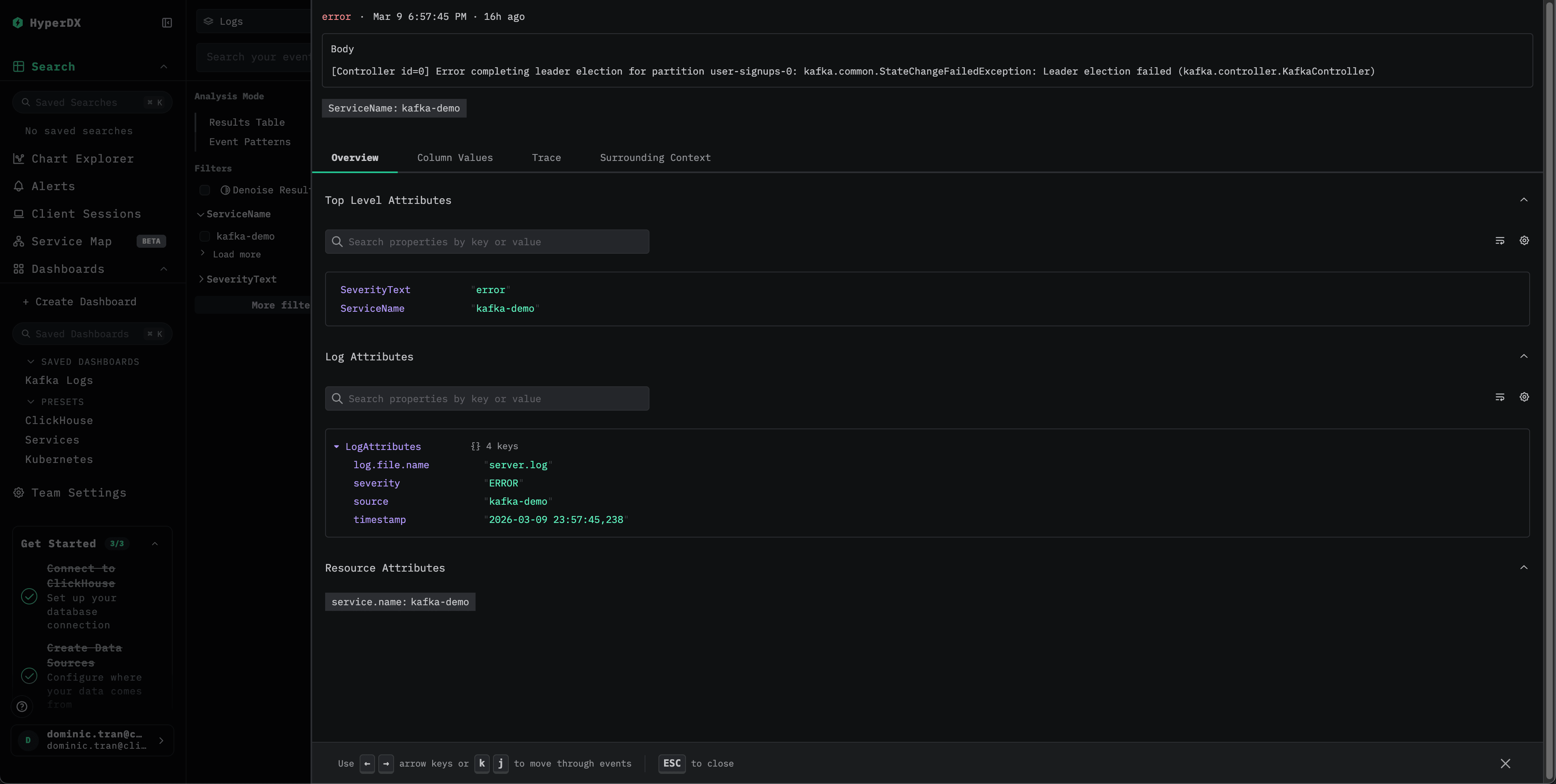Toggle line wrap in Log Attributes

[x=1500, y=397]
